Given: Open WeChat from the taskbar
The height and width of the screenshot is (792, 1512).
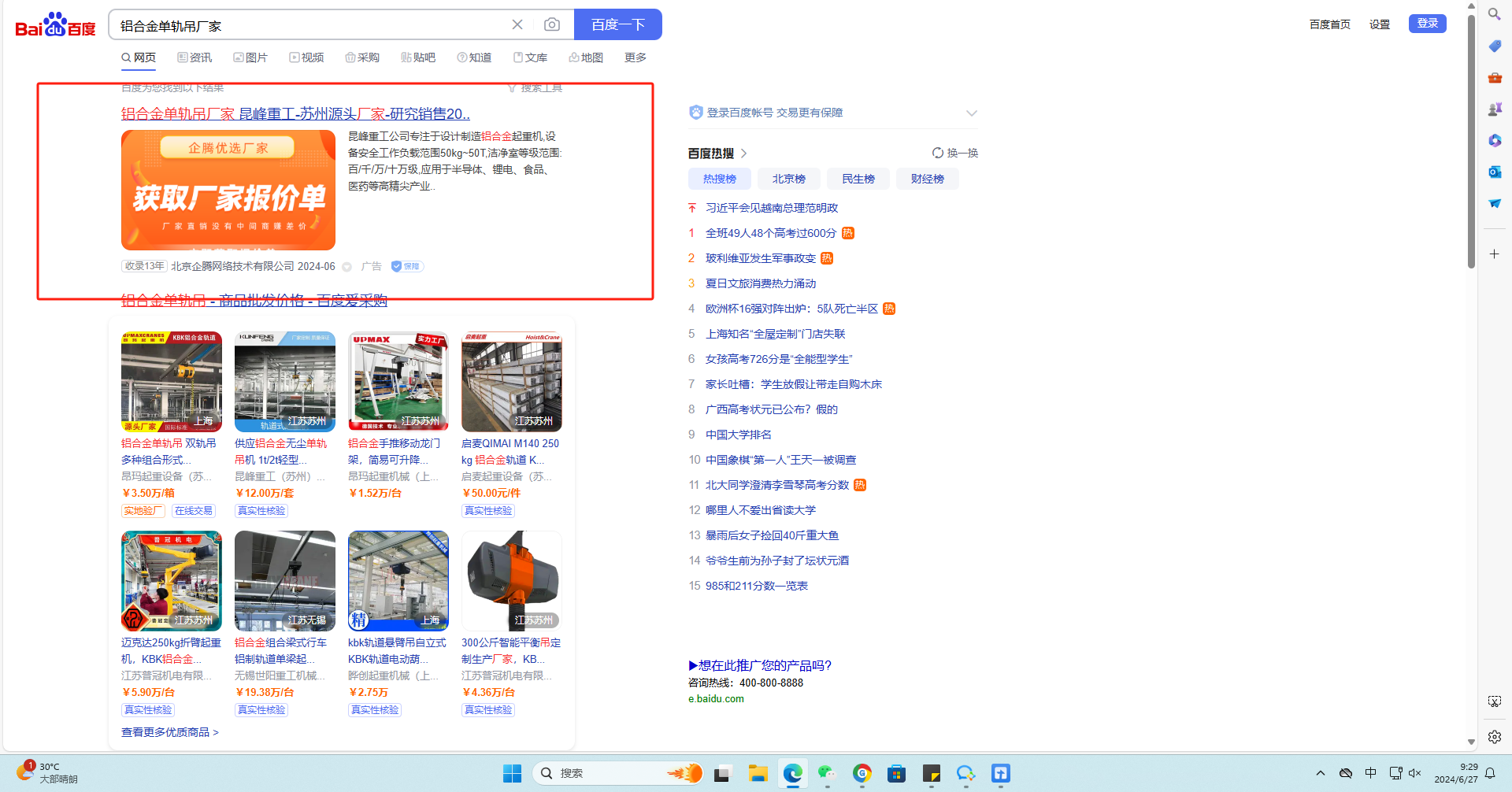Looking at the screenshot, I should click(826, 773).
